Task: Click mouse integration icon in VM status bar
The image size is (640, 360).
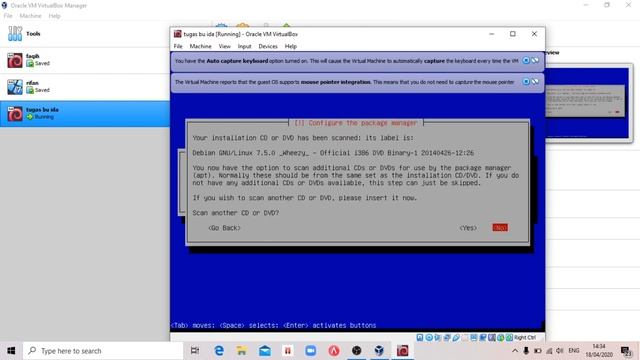Action: [x=500, y=338]
